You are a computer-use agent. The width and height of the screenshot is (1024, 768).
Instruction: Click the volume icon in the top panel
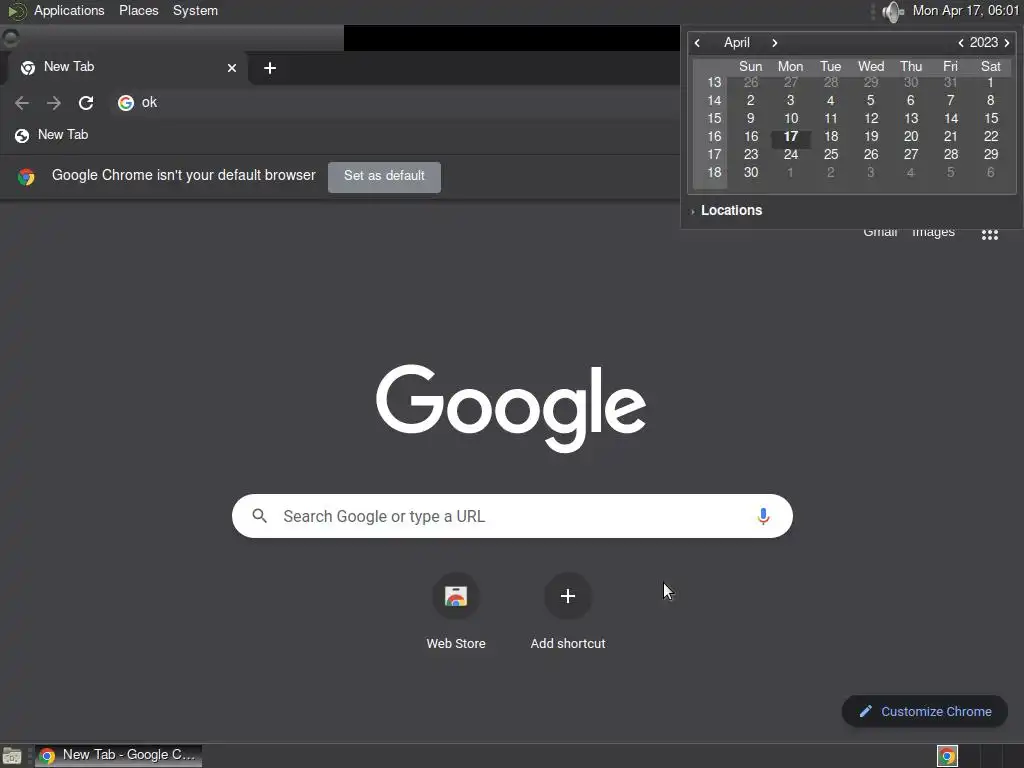(x=893, y=11)
